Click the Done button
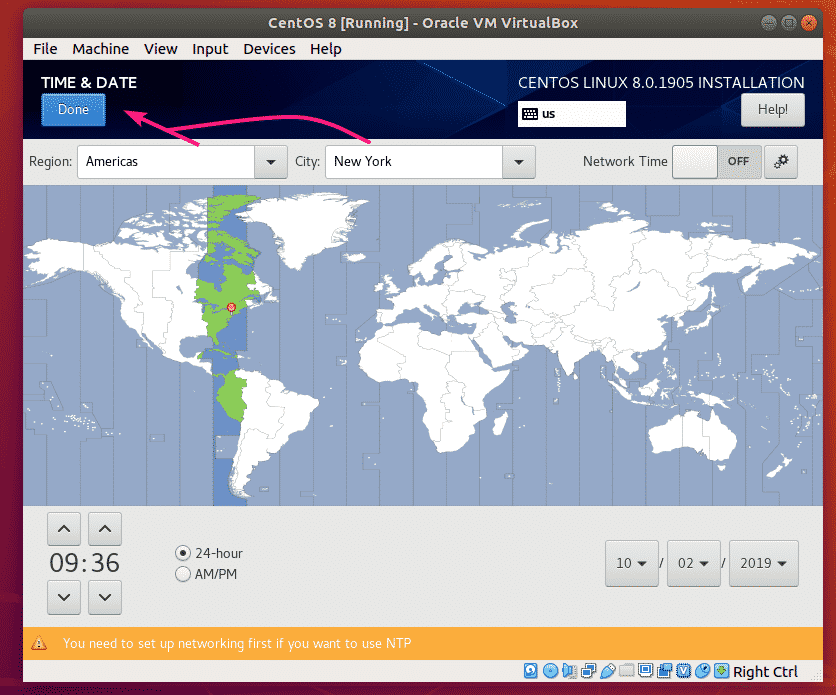The width and height of the screenshot is (836, 695). click(x=74, y=110)
